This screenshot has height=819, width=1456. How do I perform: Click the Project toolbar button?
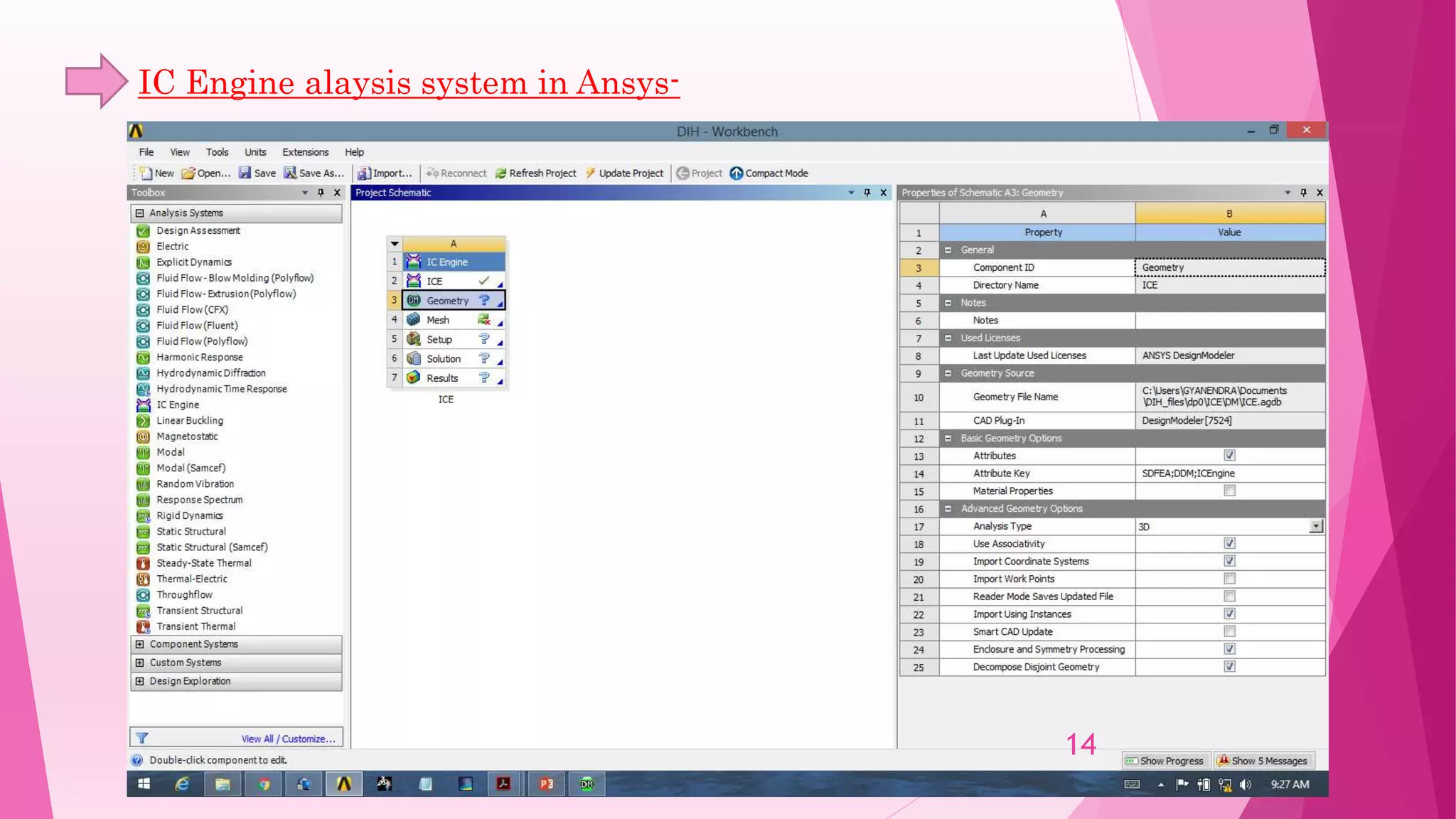pyautogui.click(x=699, y=173)
